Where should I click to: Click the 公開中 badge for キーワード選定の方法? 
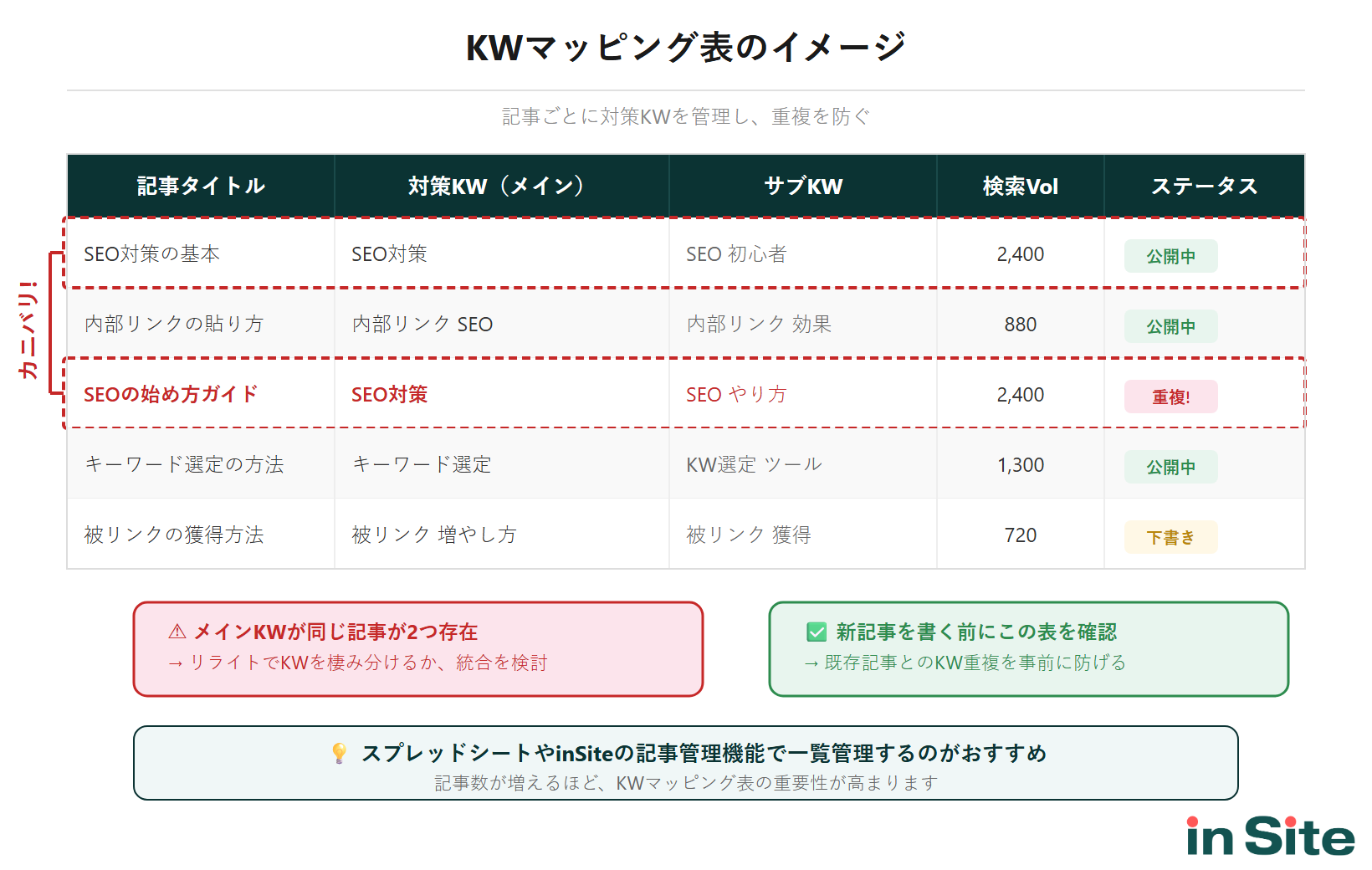pyautogui.click(x=1171, y=467)
